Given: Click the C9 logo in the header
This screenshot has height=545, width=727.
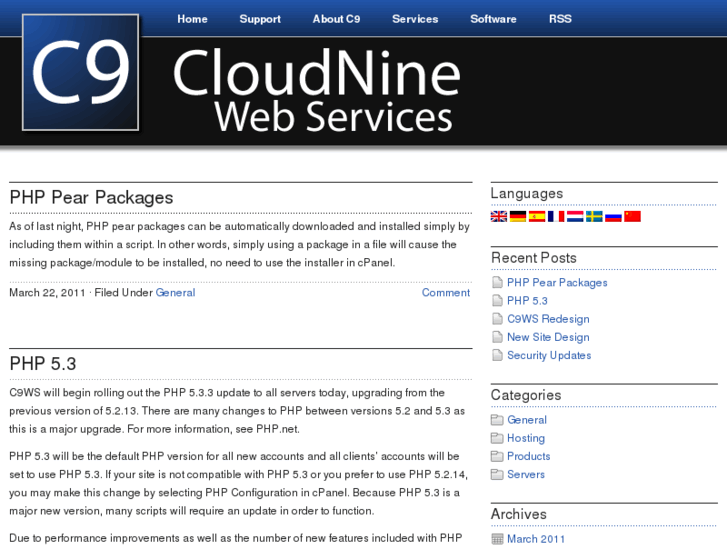Looking at the screenshot, I should point(81,73).
